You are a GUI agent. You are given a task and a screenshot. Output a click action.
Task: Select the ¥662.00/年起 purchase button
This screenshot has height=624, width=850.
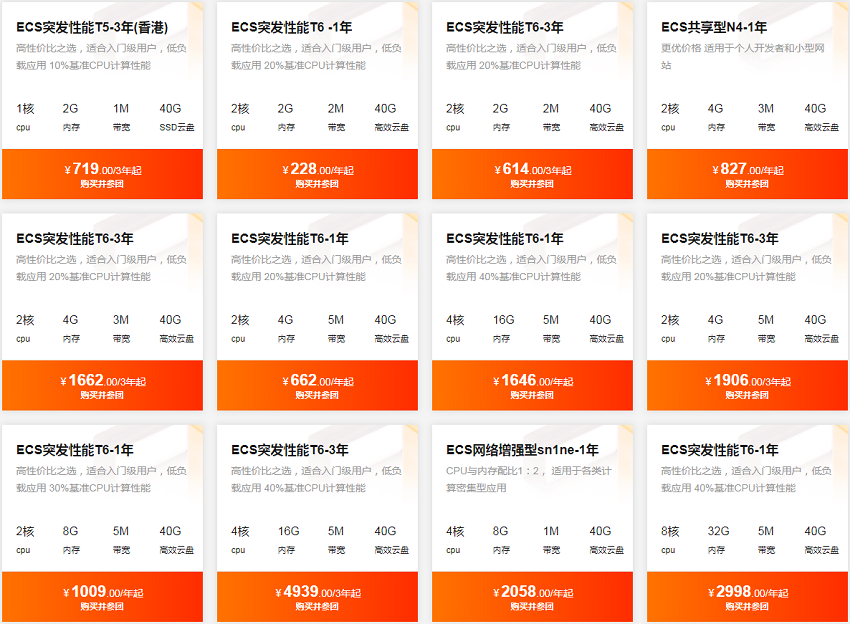317,385
